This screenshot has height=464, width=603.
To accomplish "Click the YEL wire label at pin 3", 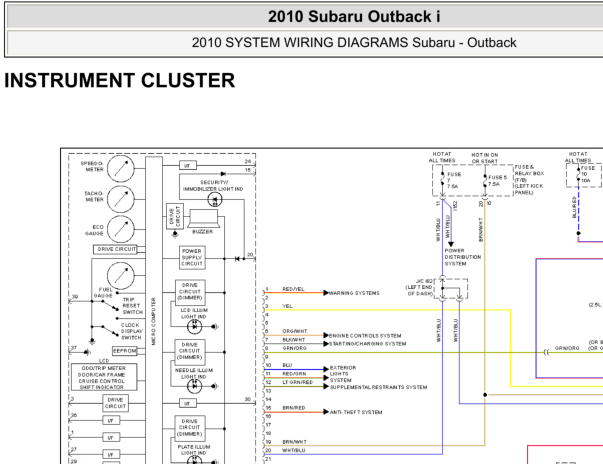I will [x=287, y=306].
